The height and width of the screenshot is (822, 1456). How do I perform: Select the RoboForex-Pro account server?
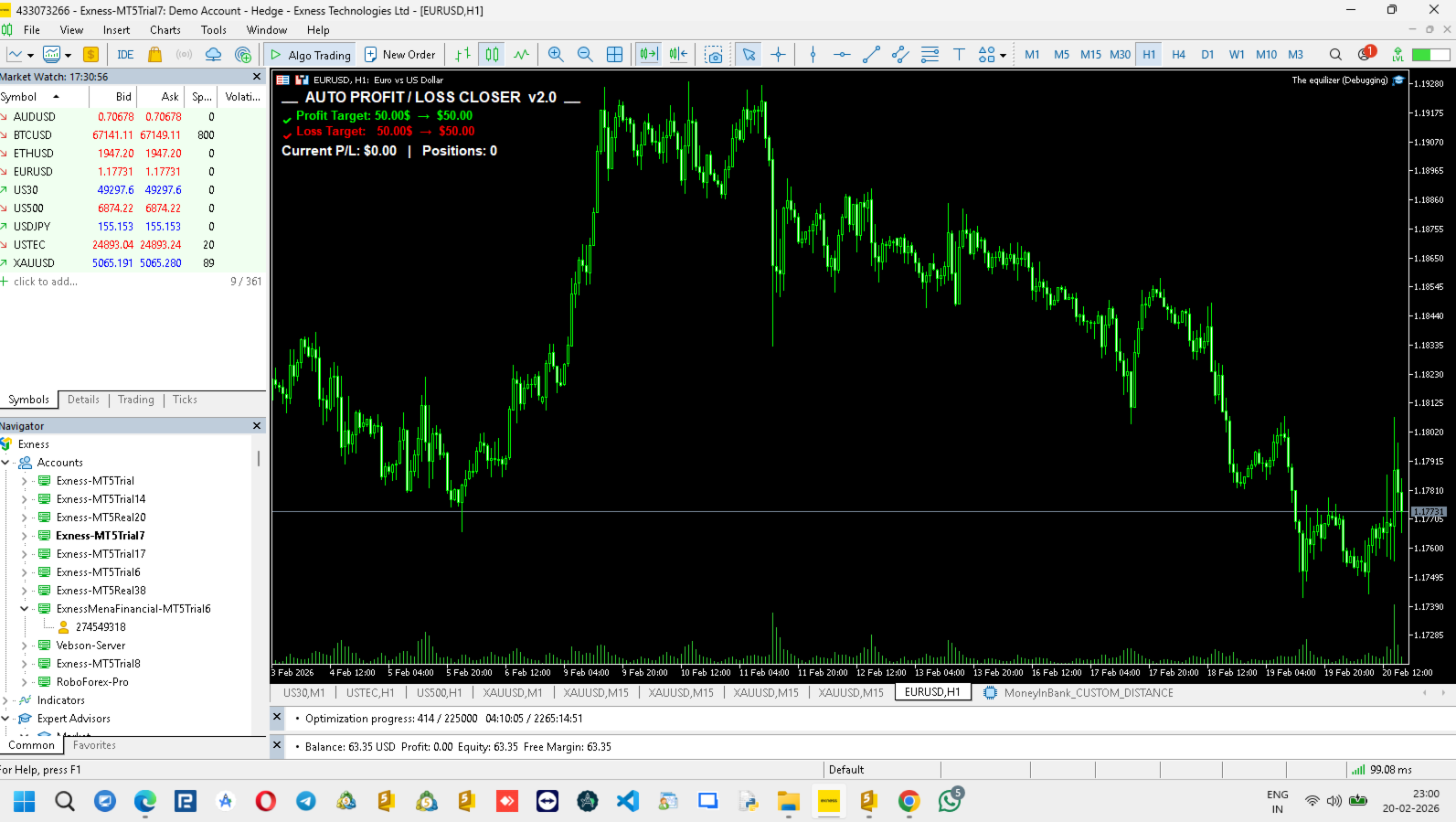[92, 682]
